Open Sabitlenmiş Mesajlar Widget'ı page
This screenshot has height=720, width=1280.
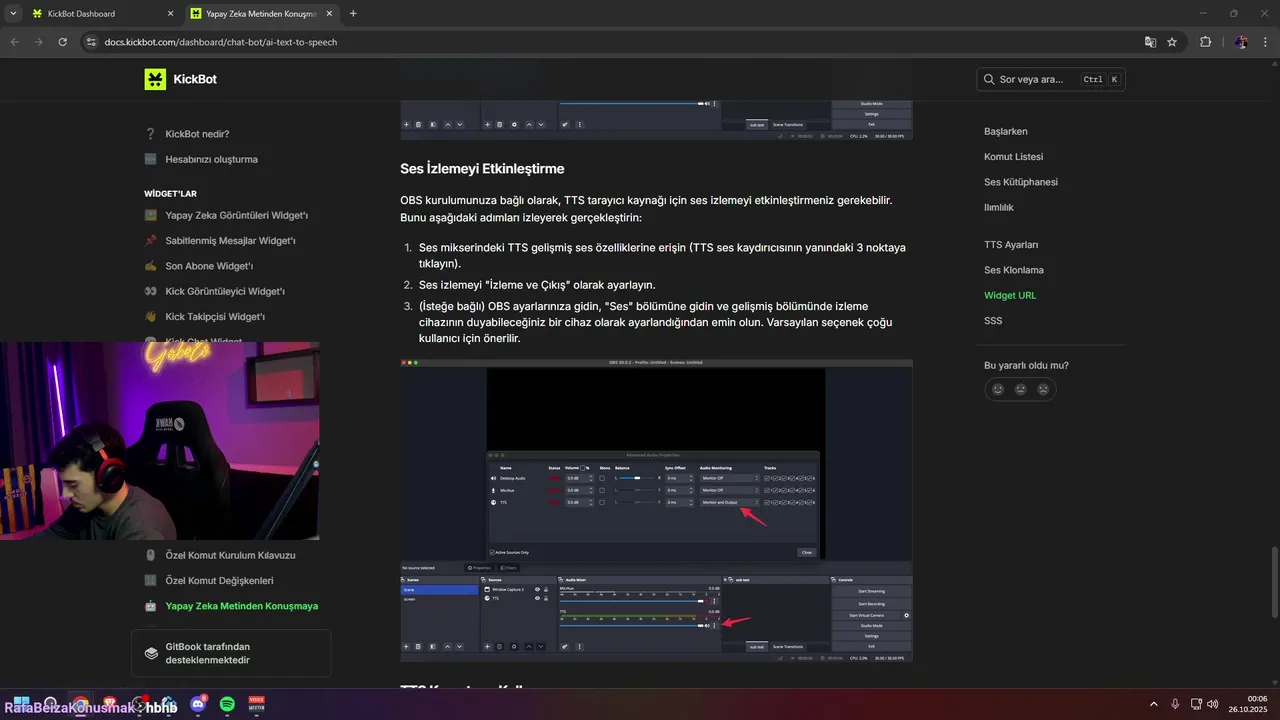(230, 241)
